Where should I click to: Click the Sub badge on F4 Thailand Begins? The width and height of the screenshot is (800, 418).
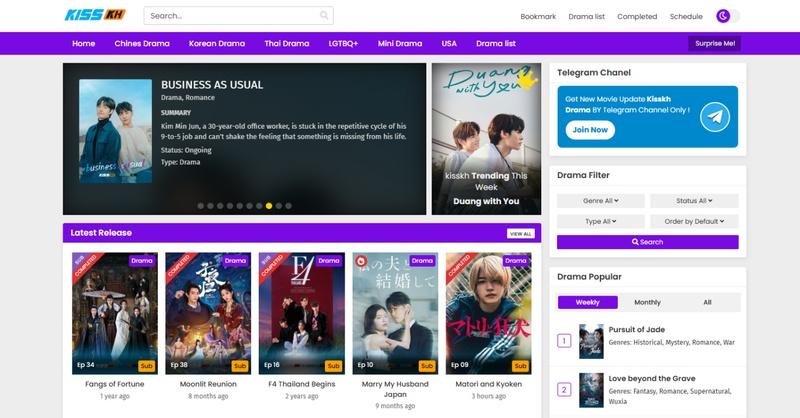tap(333, 366)
